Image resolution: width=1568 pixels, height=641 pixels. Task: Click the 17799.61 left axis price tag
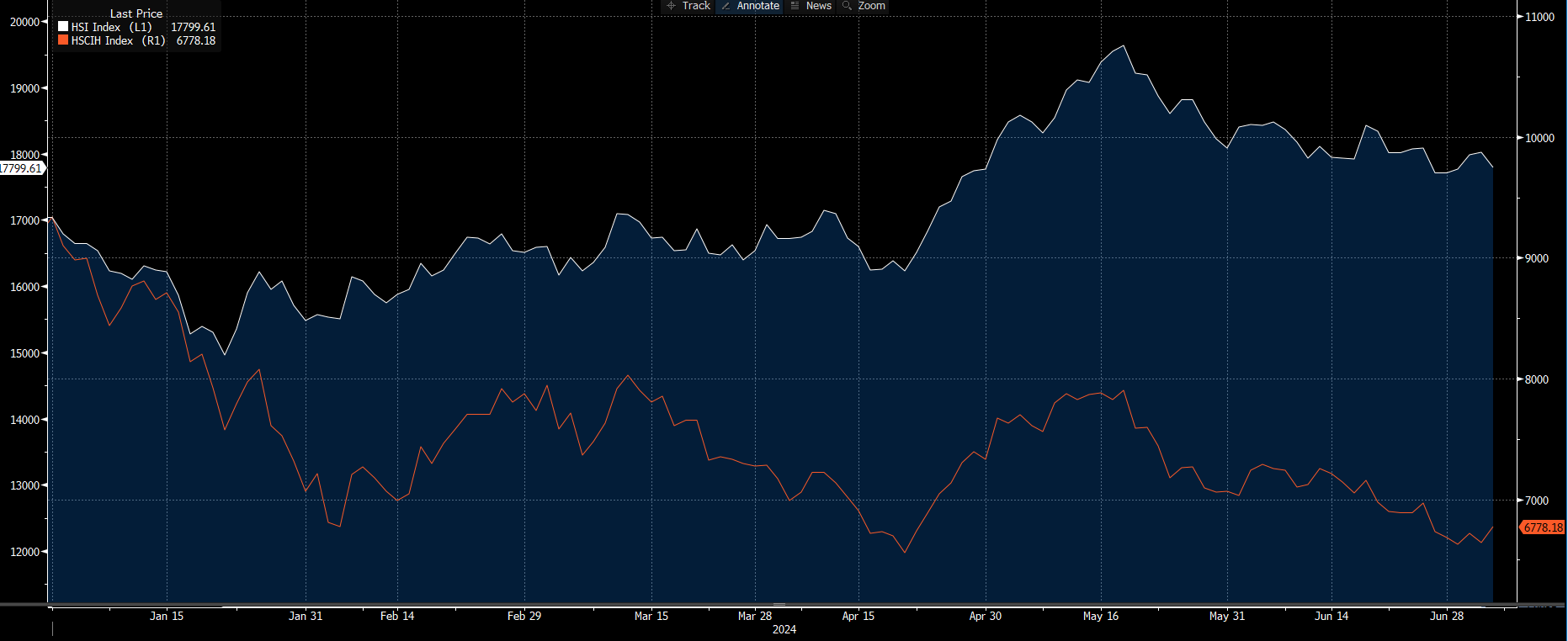(x=21, y=168)
